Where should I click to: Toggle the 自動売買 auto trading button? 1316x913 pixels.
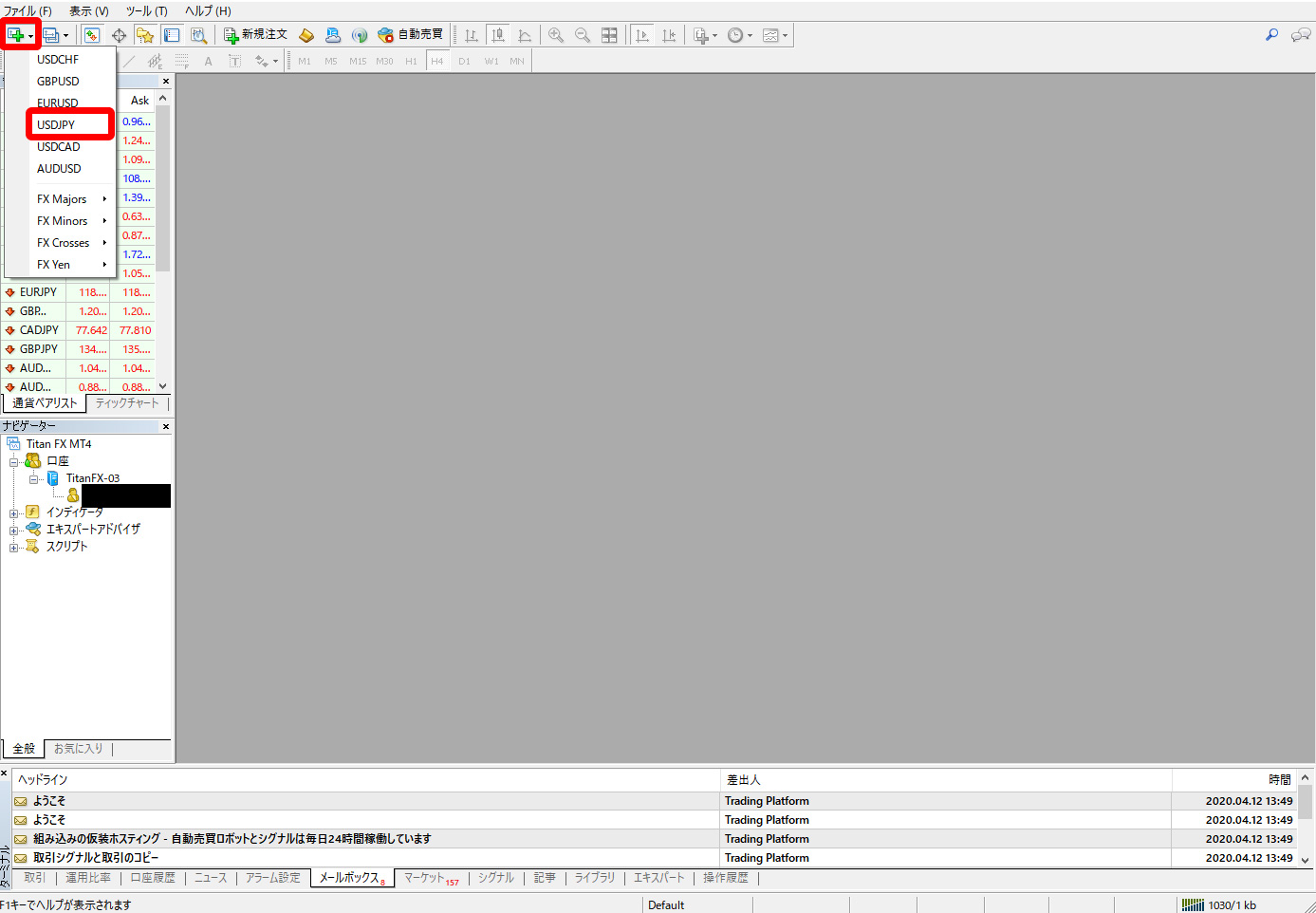(x=410, y=35)
